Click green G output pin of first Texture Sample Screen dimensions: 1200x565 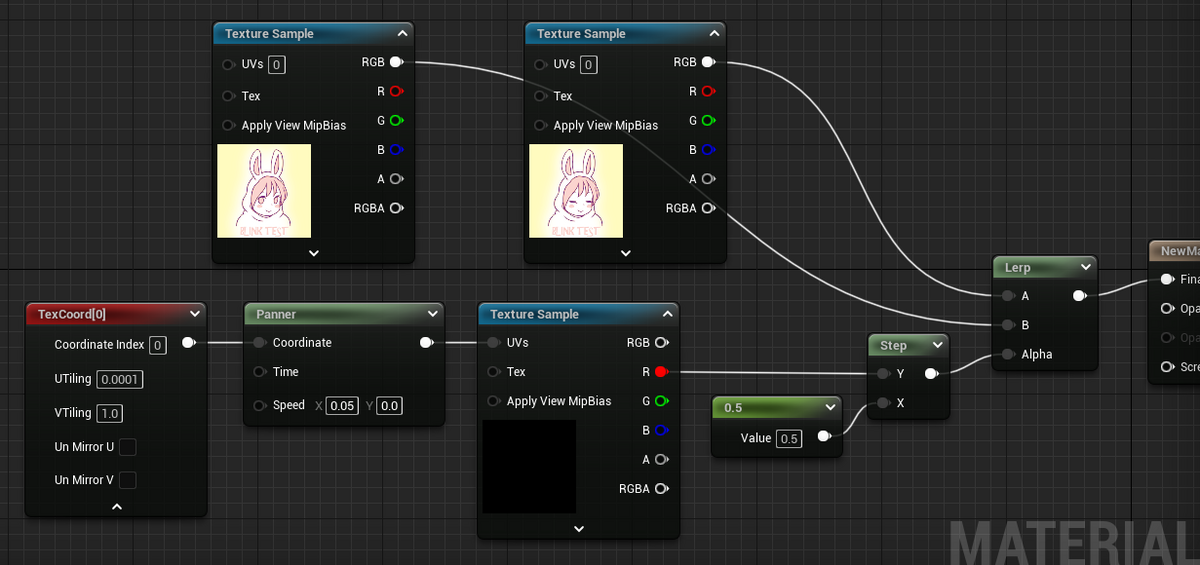[x=396, y=121]
